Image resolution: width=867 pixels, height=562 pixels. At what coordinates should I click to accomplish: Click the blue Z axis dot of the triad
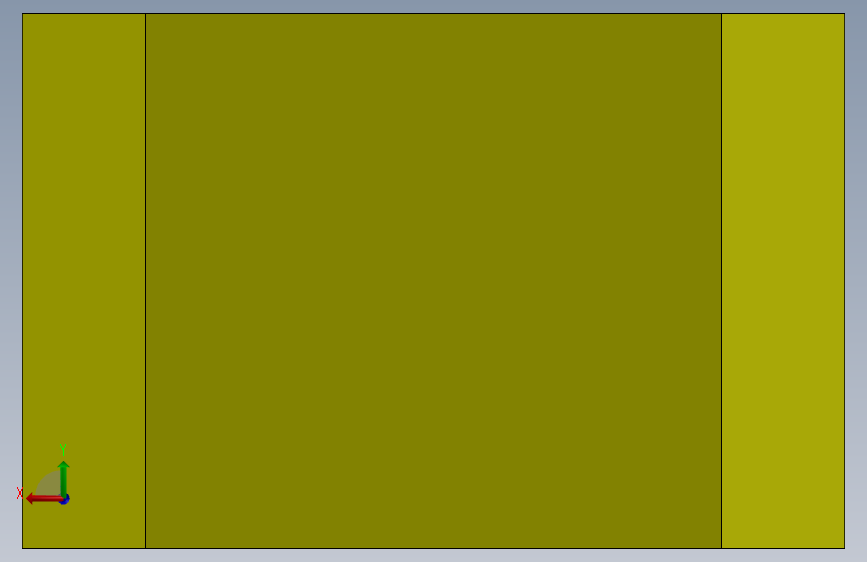(65, 499)
